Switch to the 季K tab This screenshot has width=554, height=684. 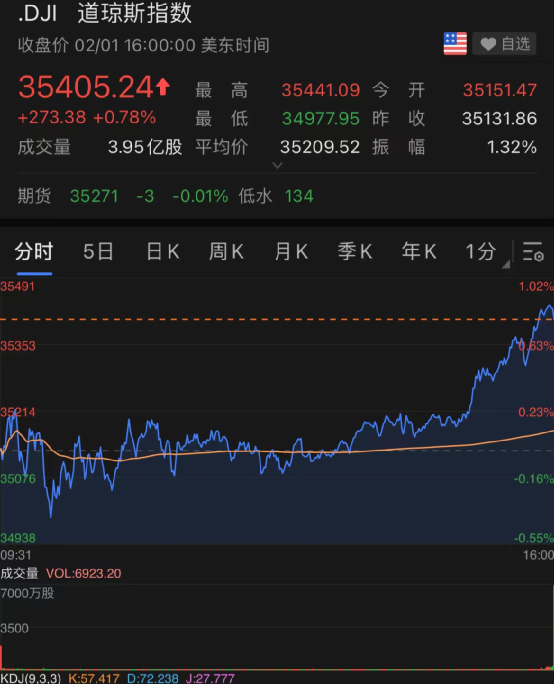[x=355, y=252]
